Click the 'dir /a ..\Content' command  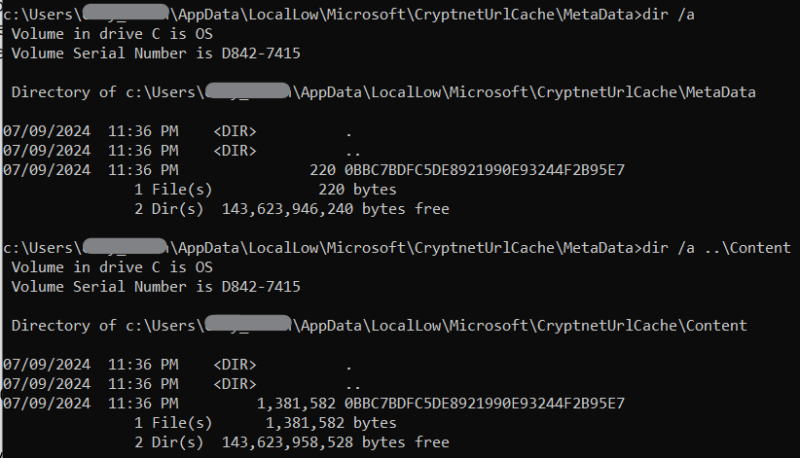click(x=716, y=248)
